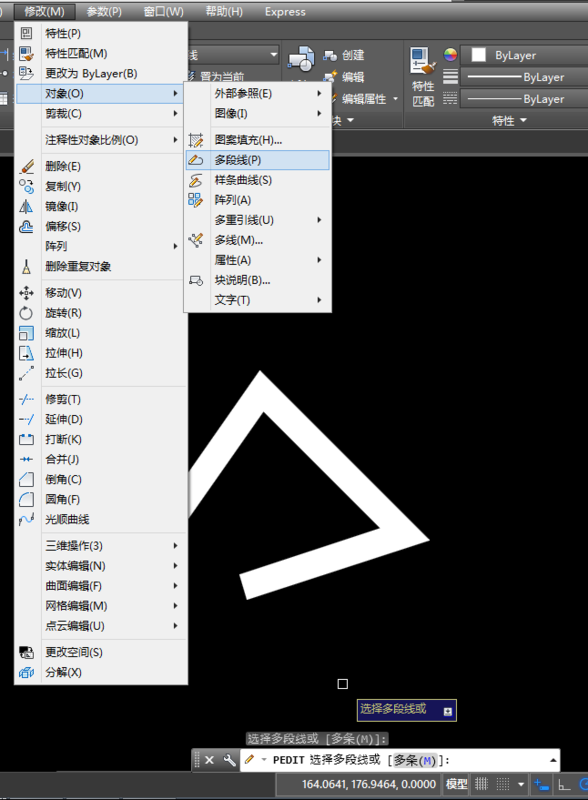This screenshot has width=588, height=800.
Task: Click the Create (创建) block button
Action: pyautogui.click(x=344, y=55)
